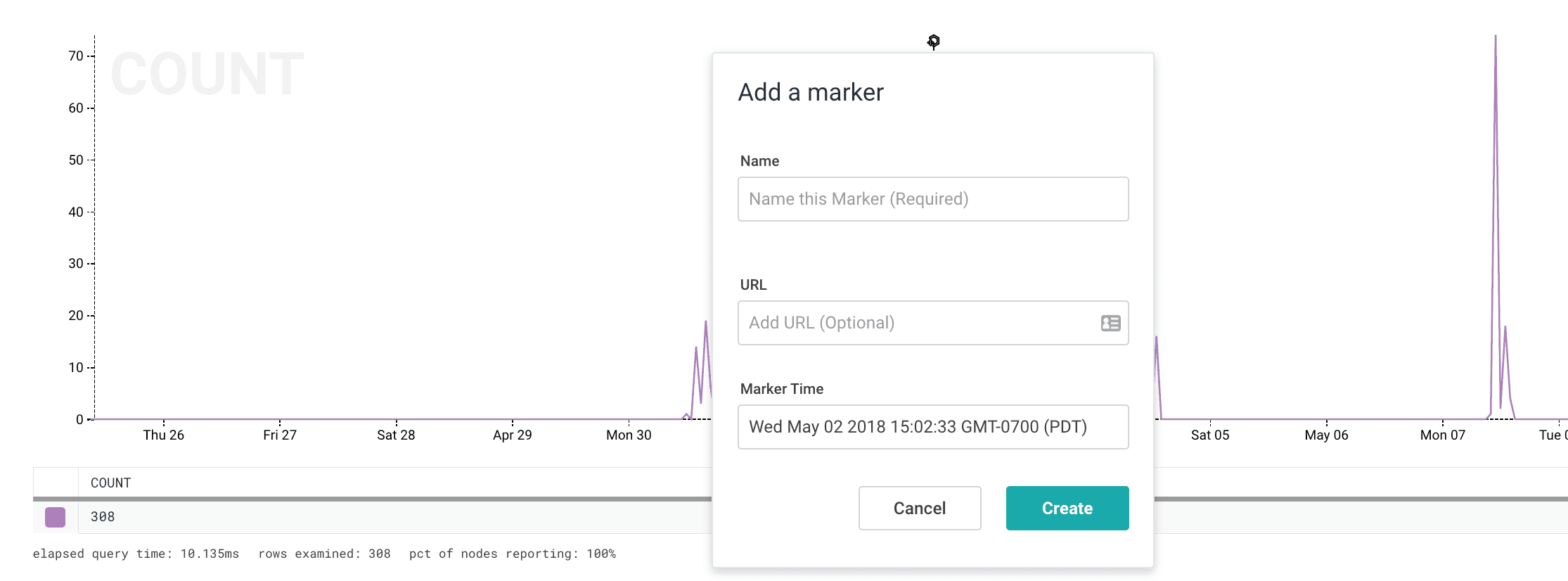
Task: Click the marker pin icon above the dialog
Action: [933, 42]
